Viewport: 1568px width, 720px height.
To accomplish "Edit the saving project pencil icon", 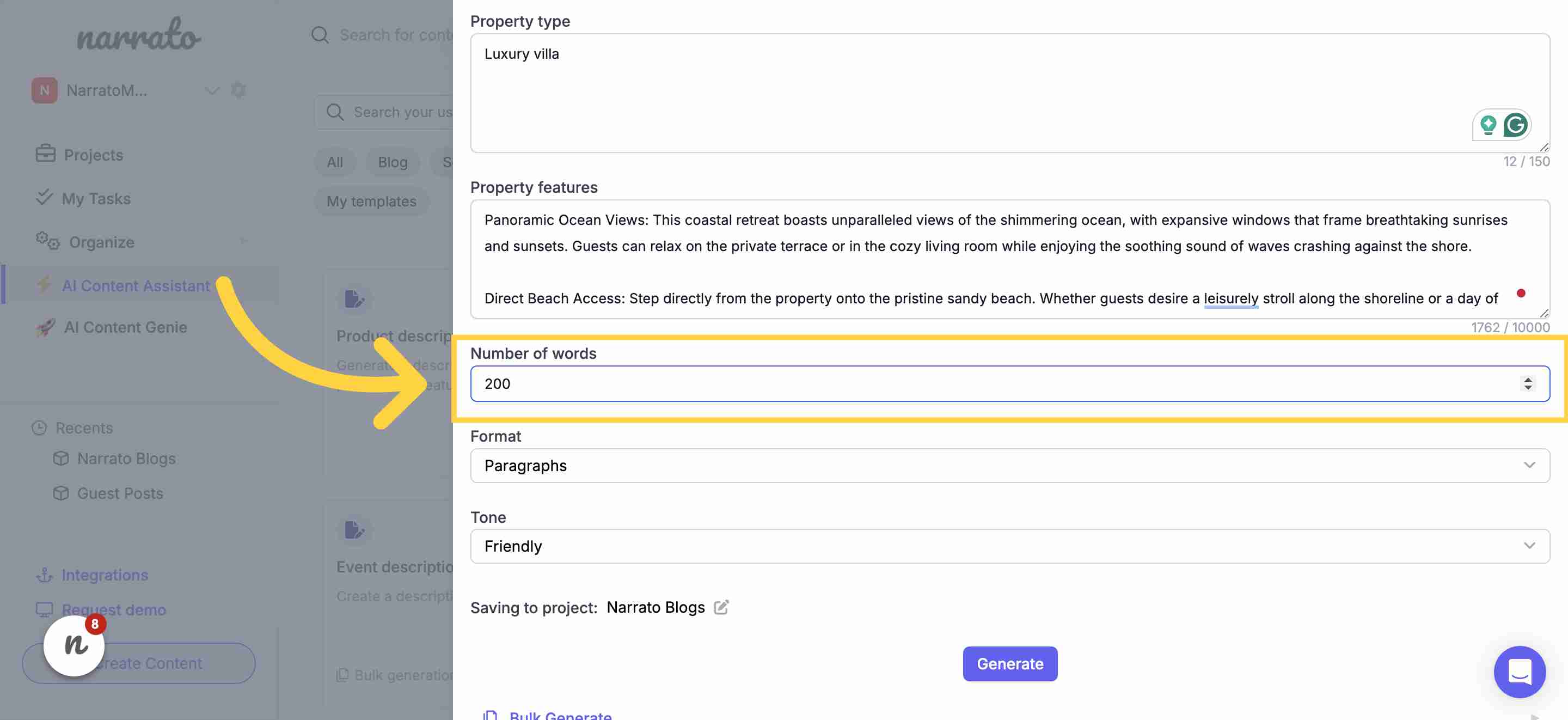I will [x=721, y=607].
